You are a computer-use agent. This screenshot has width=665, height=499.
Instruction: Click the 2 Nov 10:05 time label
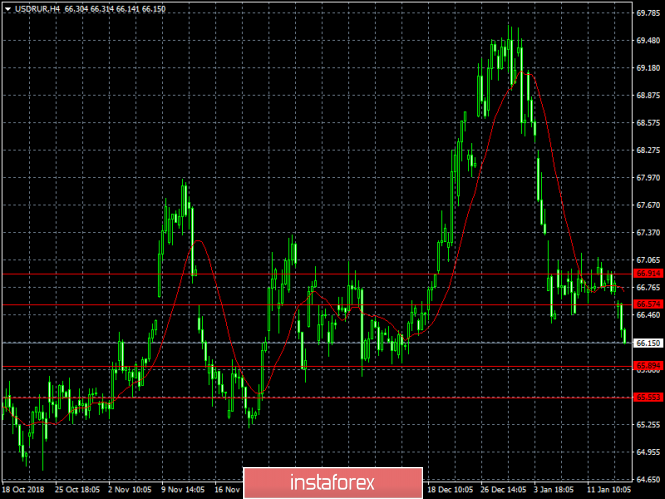coord(130,490)
